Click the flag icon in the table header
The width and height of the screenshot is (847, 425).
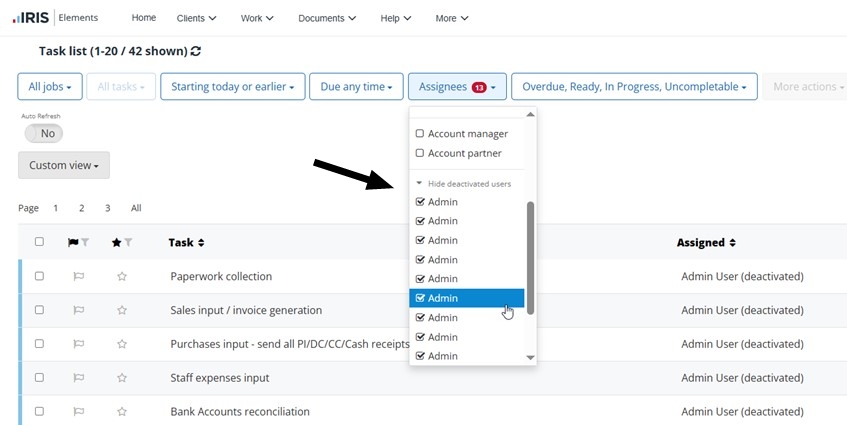point(73,242)
